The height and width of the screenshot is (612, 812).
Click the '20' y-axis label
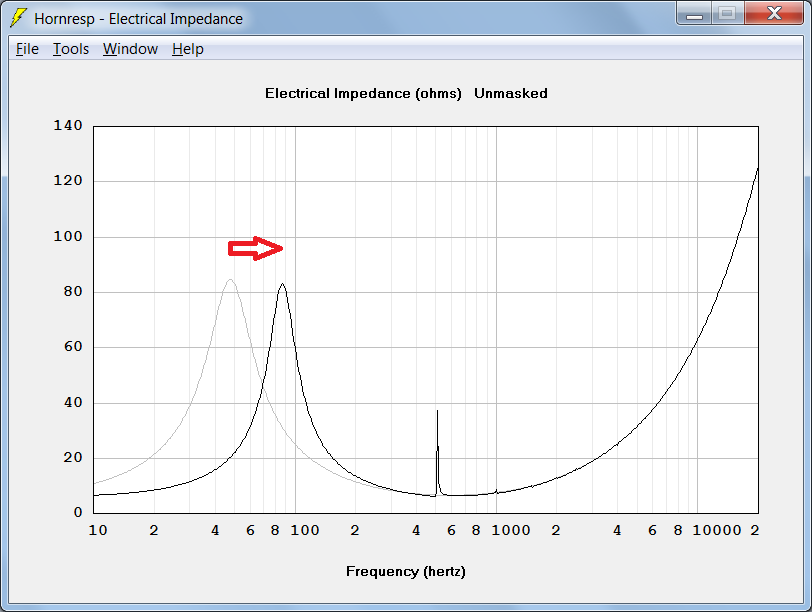point(73,458)
